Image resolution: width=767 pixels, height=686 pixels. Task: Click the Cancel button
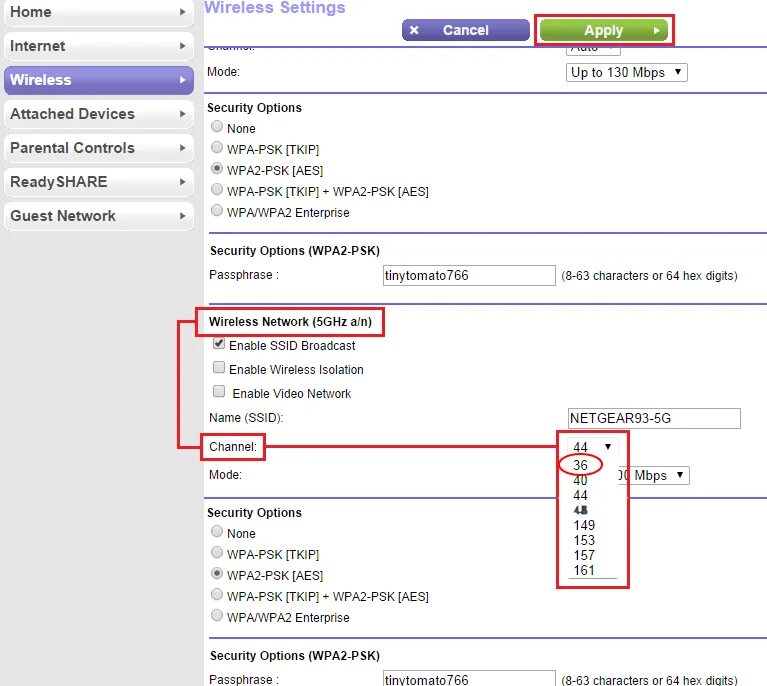click(466, 30)
